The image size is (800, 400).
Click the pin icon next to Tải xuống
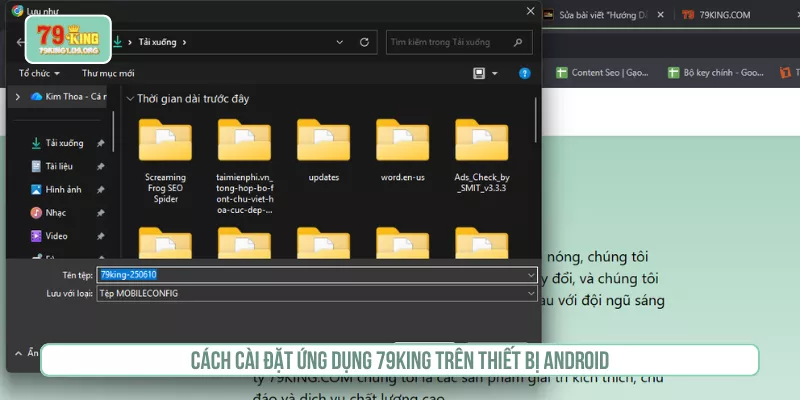pos(101,143)
